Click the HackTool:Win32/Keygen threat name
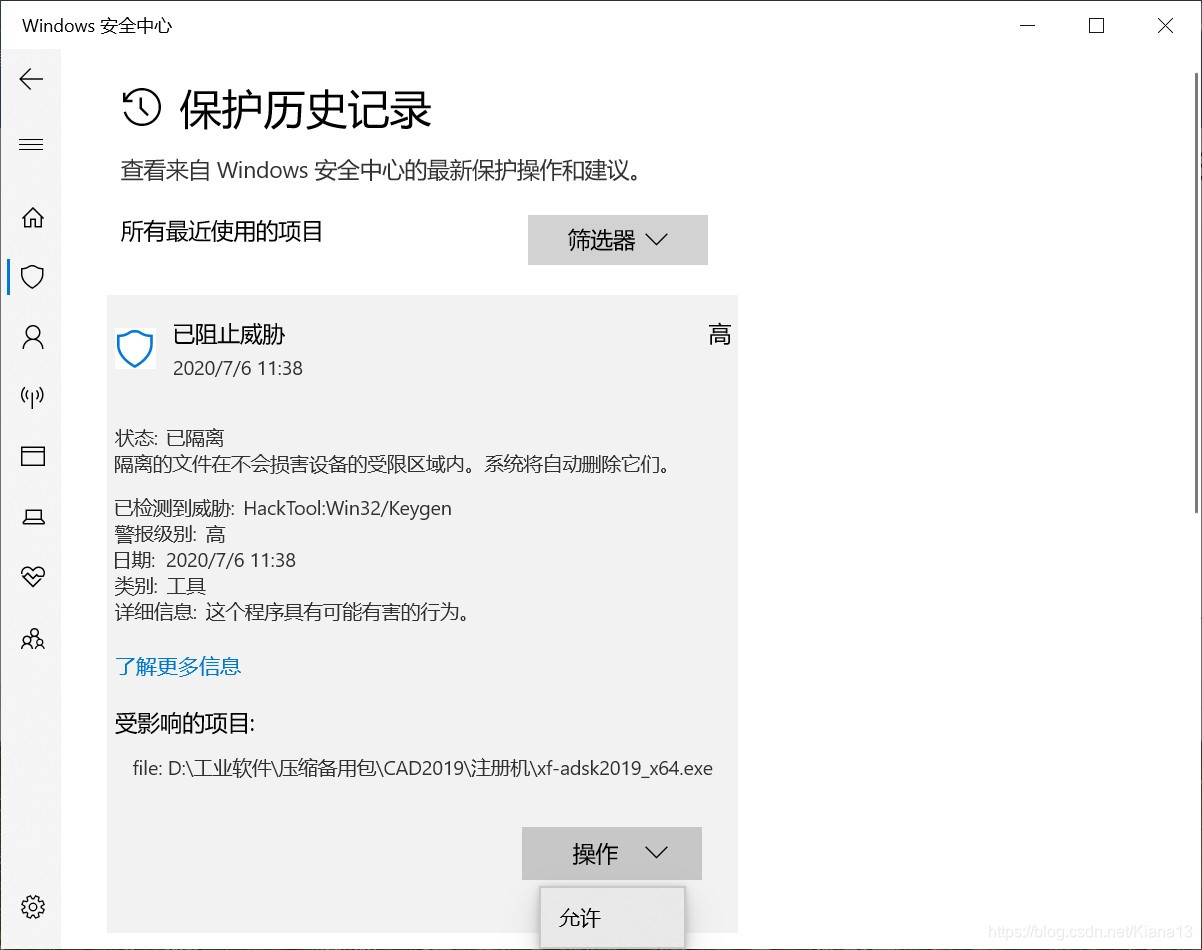The width and height of the screenshot is (1202, 950). [347, 508]
